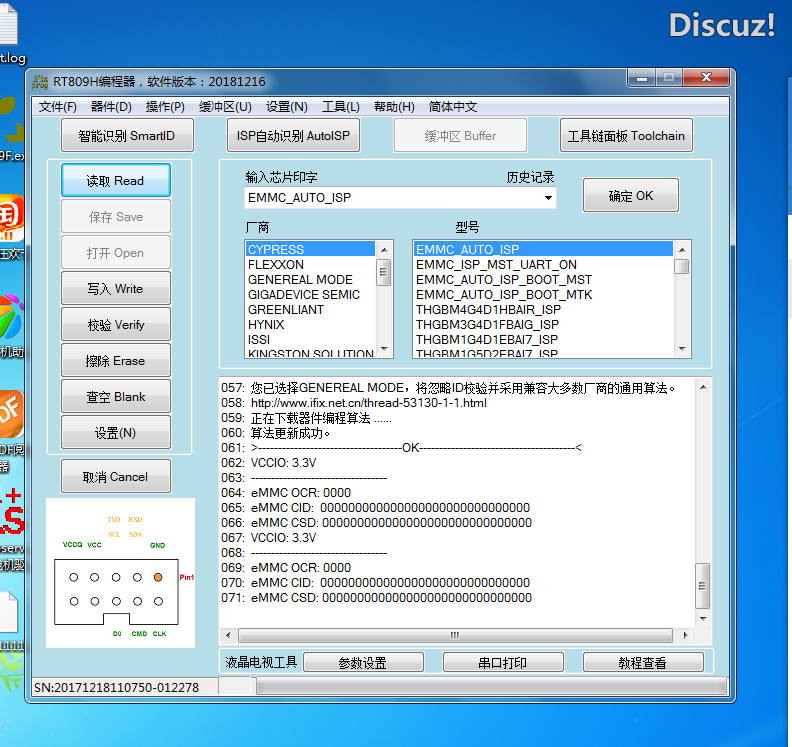792x747 pixels.
Task: Click log line 064 eMMC OCR: 0000
Action: click(286, 492)
